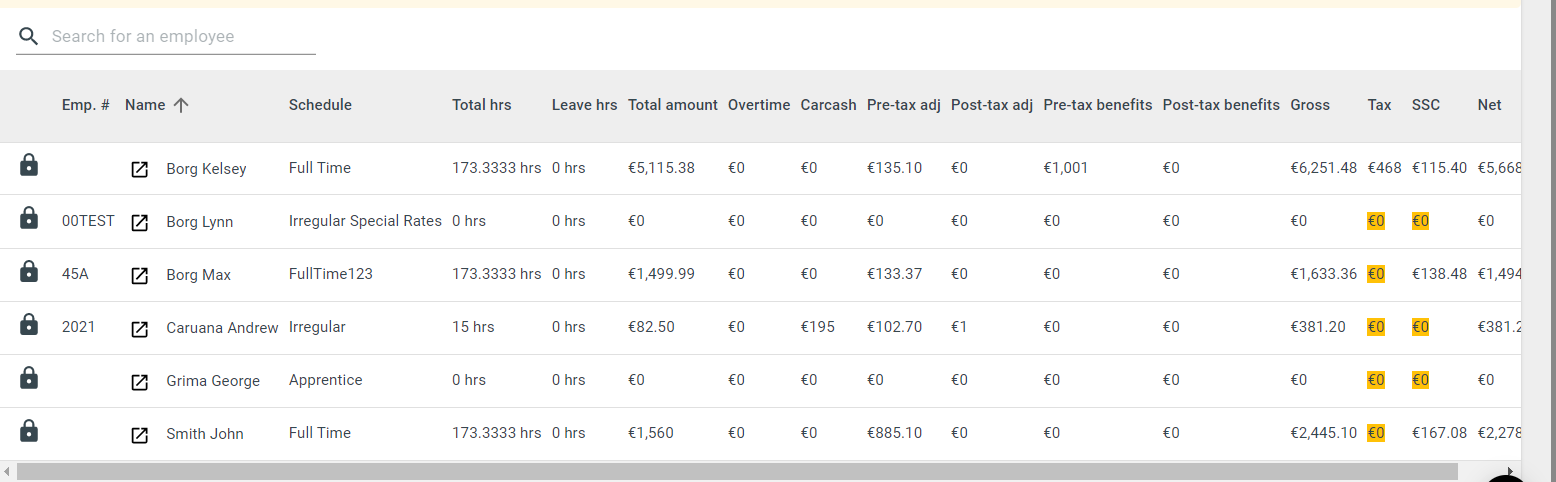Click the lock icon on employee 45A row
The width and height of the screenshot is (1556, 482).
coord(29,271)
